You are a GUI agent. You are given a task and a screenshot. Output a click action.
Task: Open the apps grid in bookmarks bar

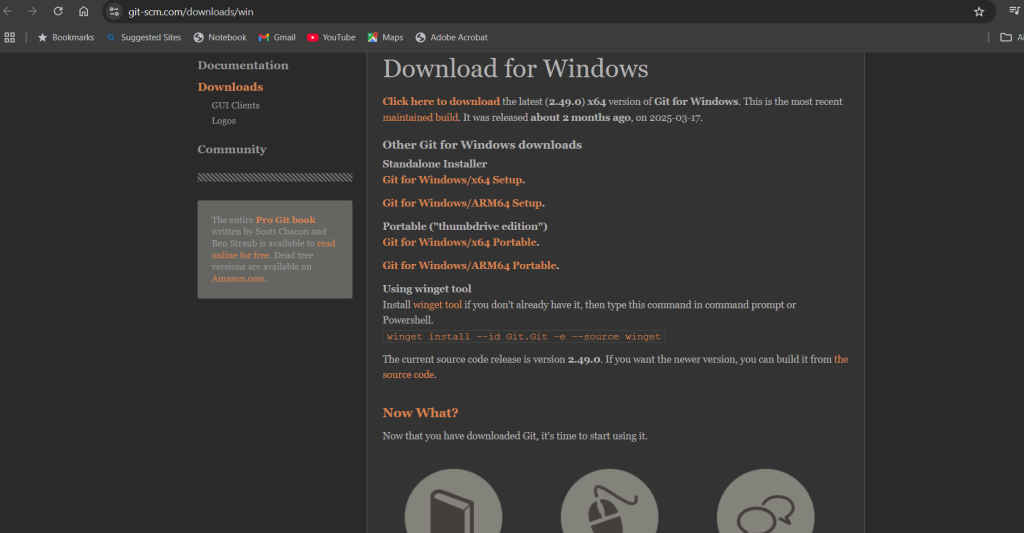point(10,37)
